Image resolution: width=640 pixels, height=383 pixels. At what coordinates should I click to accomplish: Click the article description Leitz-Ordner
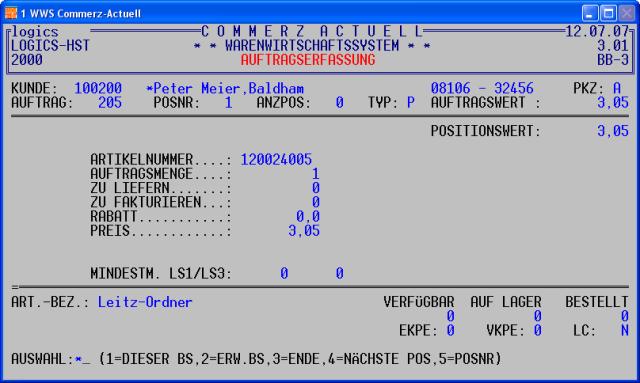145,303
